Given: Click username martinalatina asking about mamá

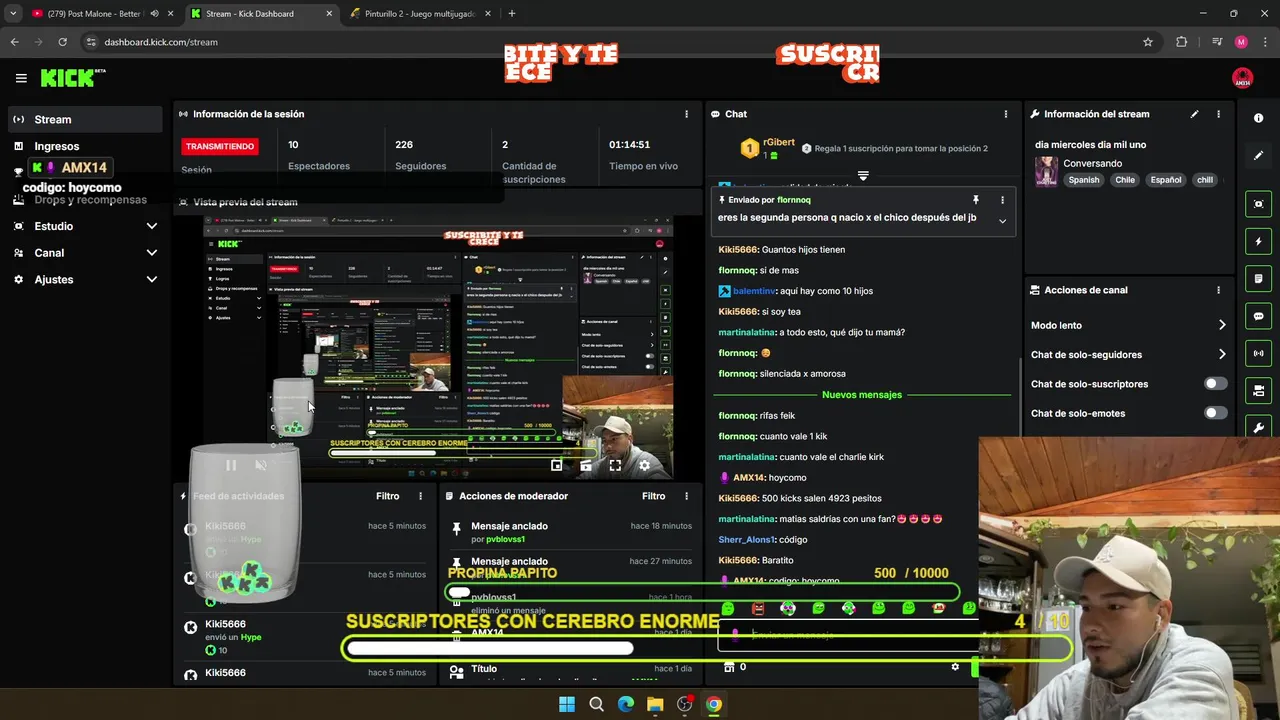Looking at the screenshot, I should click(747, 332).
